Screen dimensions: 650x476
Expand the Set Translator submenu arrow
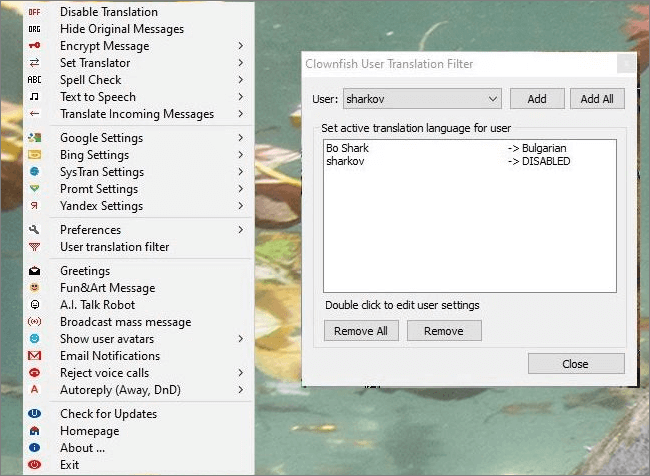pos(241,63)
